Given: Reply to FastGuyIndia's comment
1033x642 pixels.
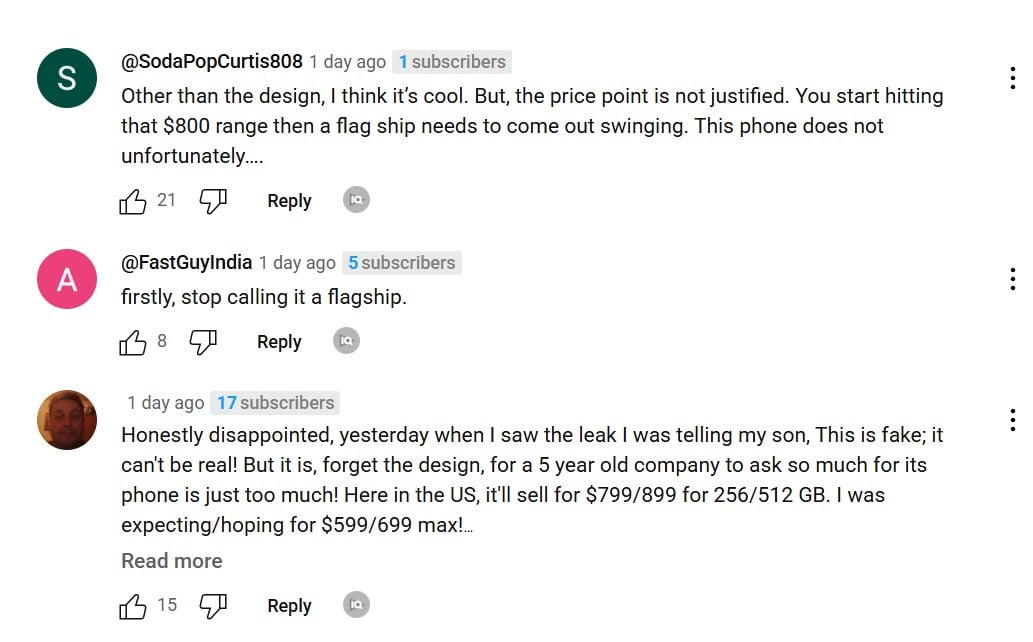Looking at the screenshot, I should pos(279,342).
